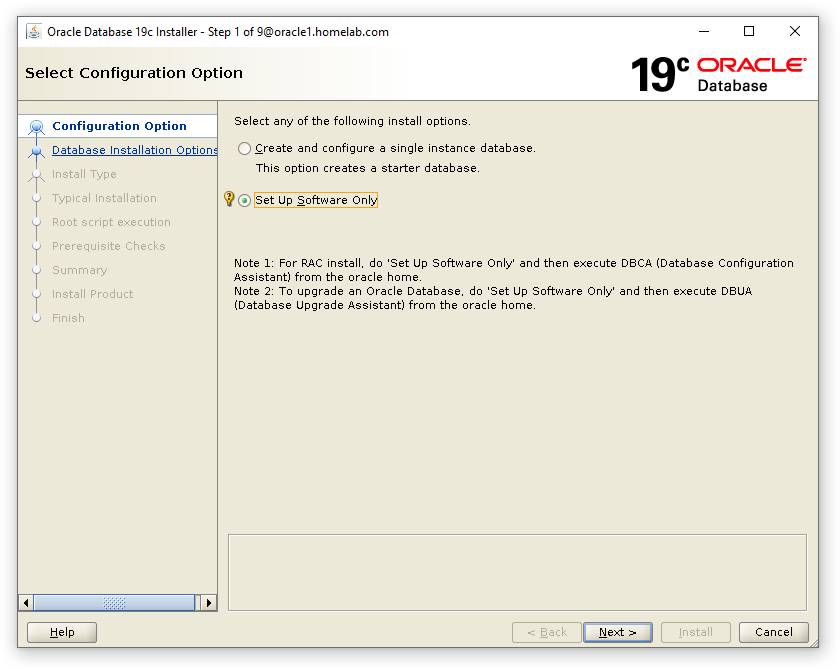Click the Install Type step circle
This screenshot has height=670, width=840.
click(x=36, y=174)
